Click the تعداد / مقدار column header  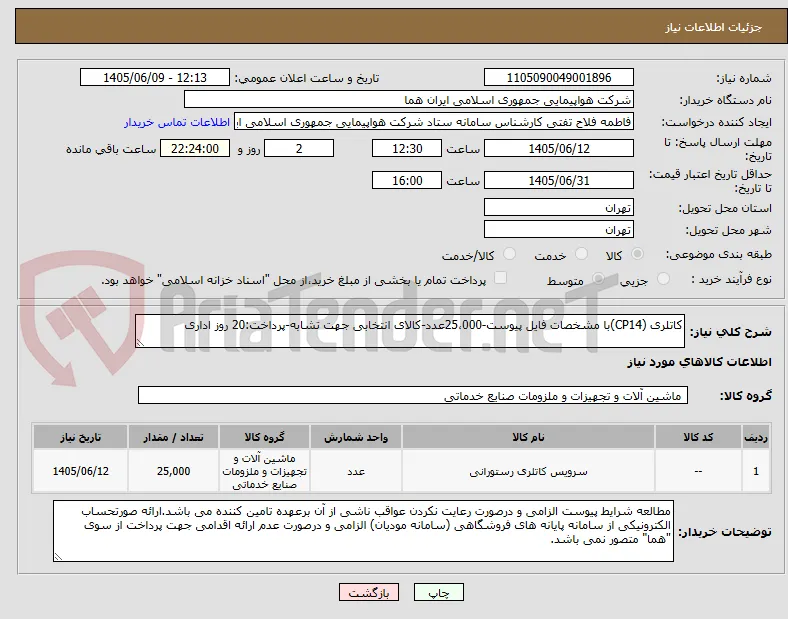(x=173, y=437)
